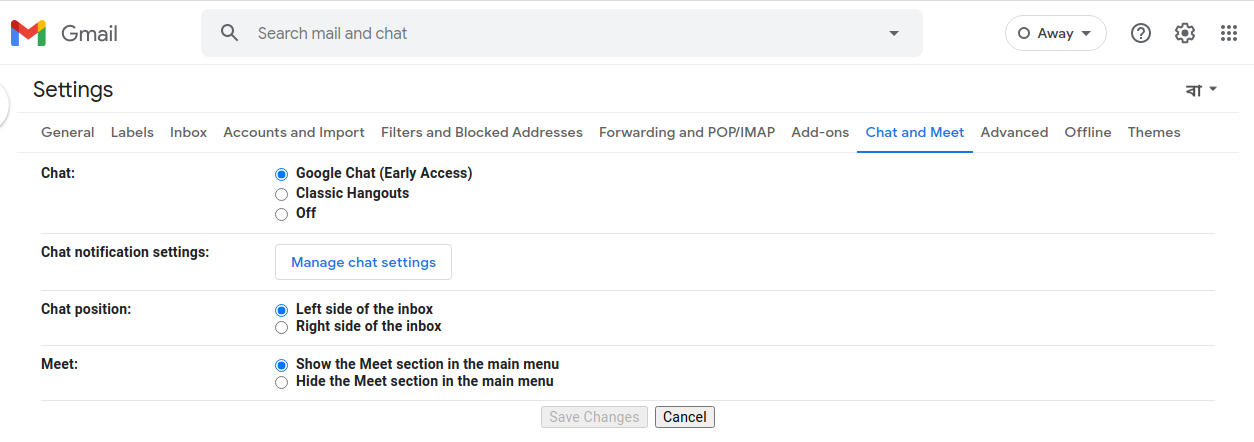Select Right side of the inbox
Viewport: 1254px width, 442px height.
282,327
